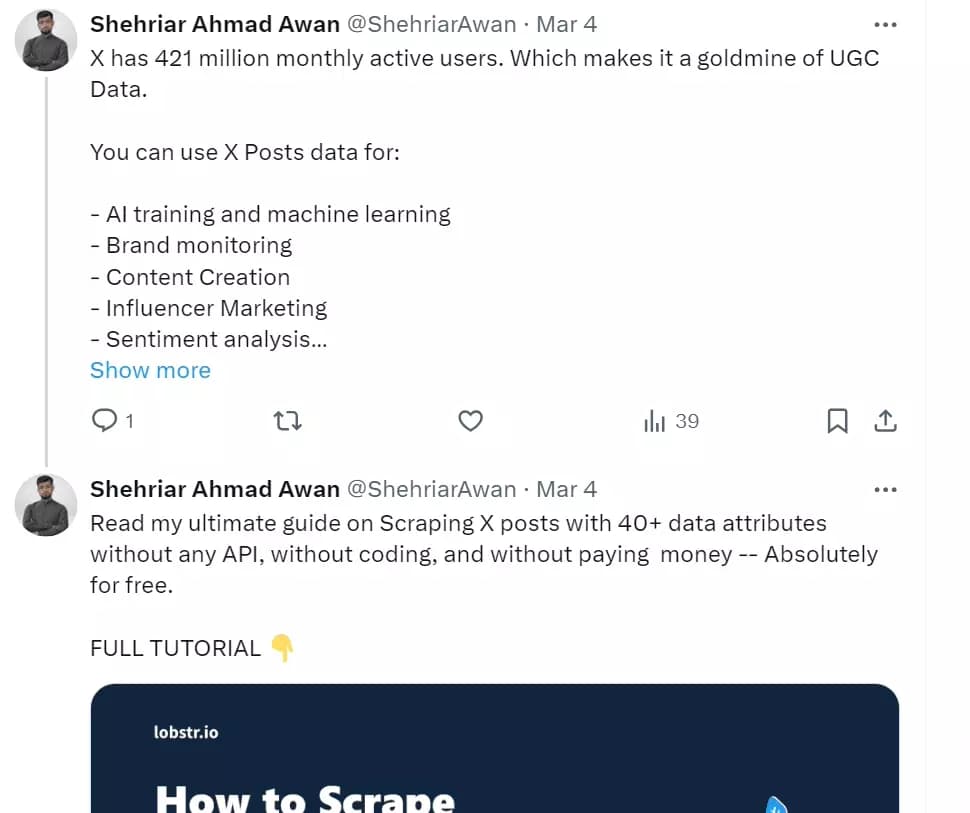Open the more options menu on the reply tweet
The image size is (970, 813).
click(884, 489)
